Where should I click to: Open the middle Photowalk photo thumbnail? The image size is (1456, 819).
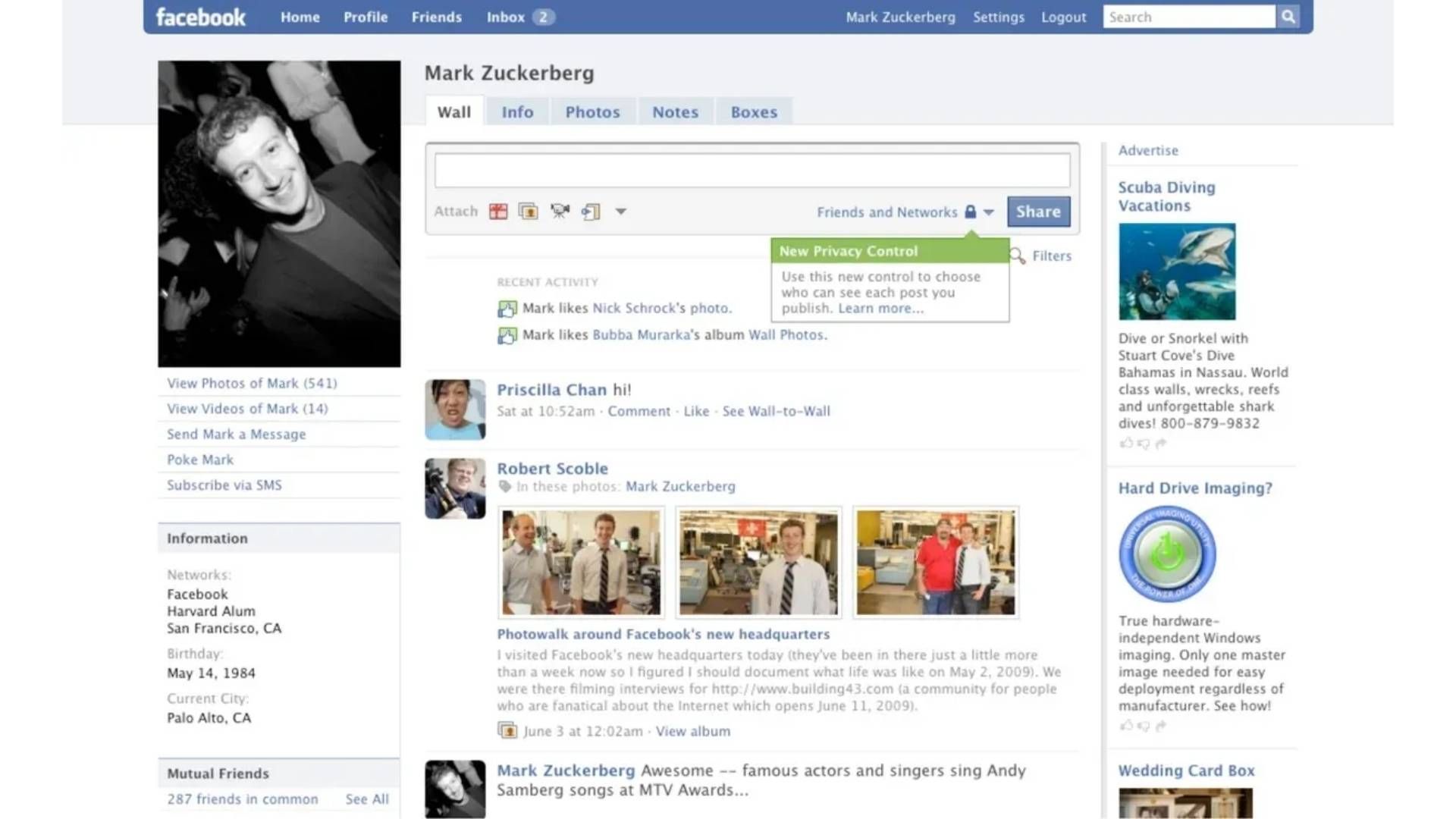coord(758,563)
